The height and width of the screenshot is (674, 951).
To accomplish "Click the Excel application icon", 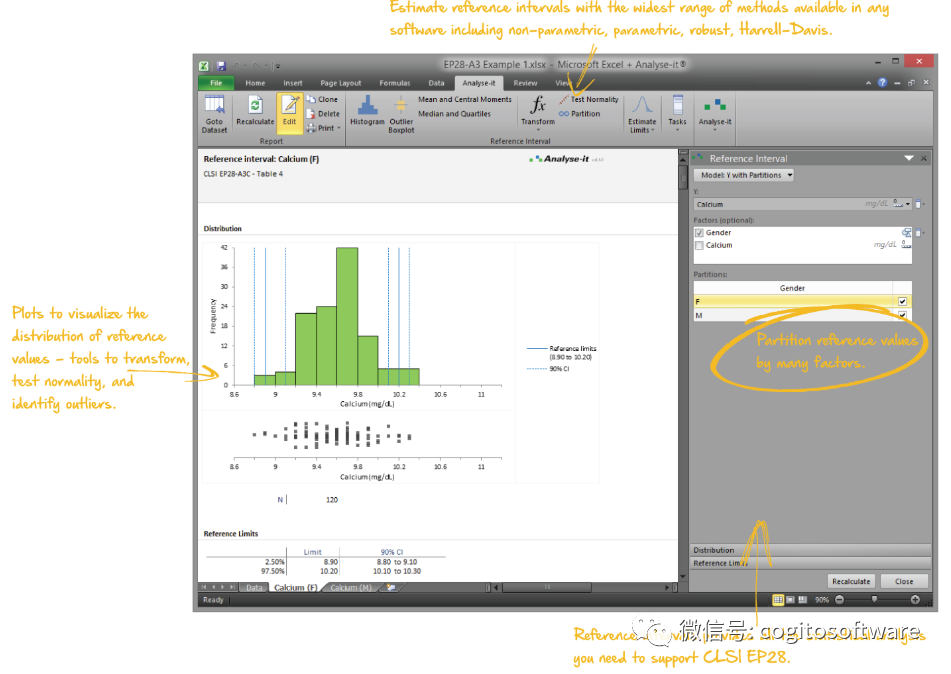I will 204,66.
